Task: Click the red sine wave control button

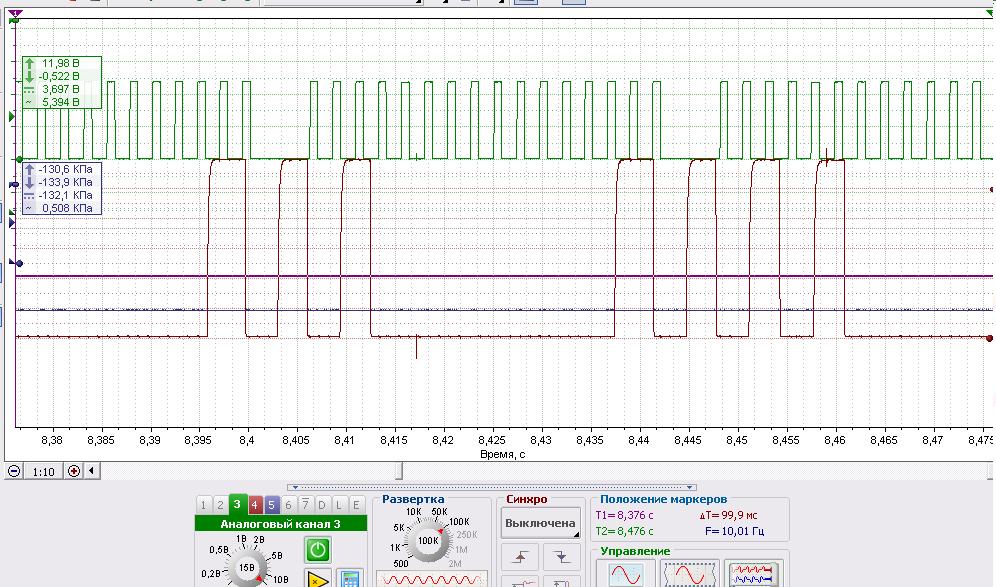Action: (x=626, y=573)
